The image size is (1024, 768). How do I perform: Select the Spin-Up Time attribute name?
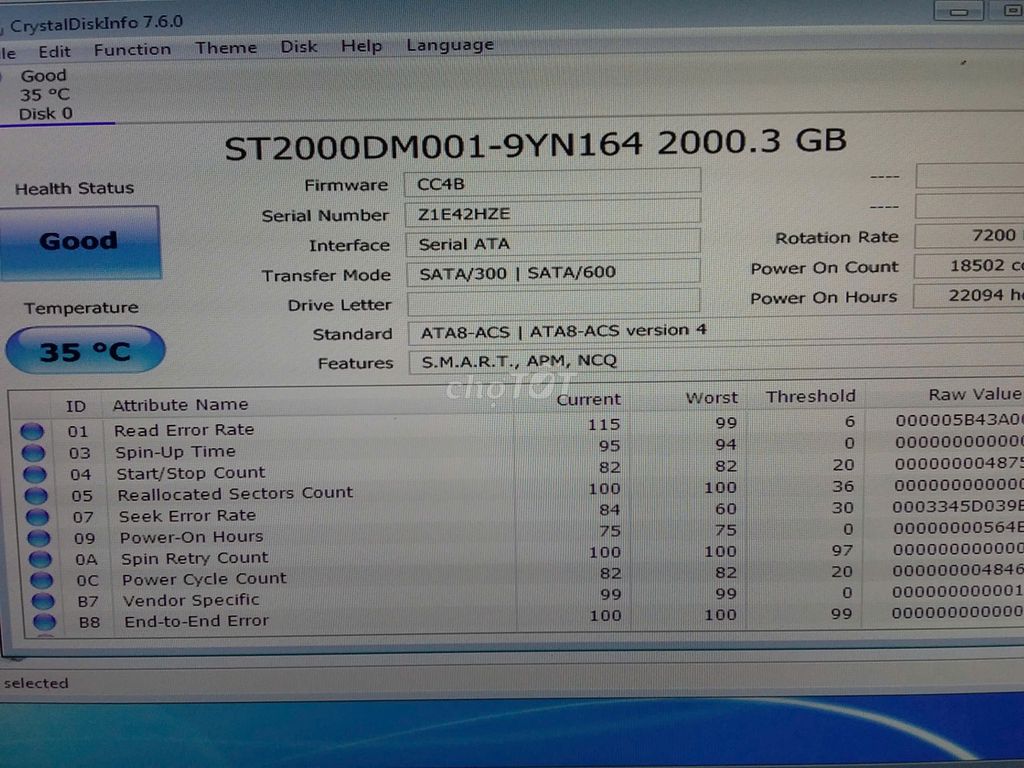(x=175, y=452)
